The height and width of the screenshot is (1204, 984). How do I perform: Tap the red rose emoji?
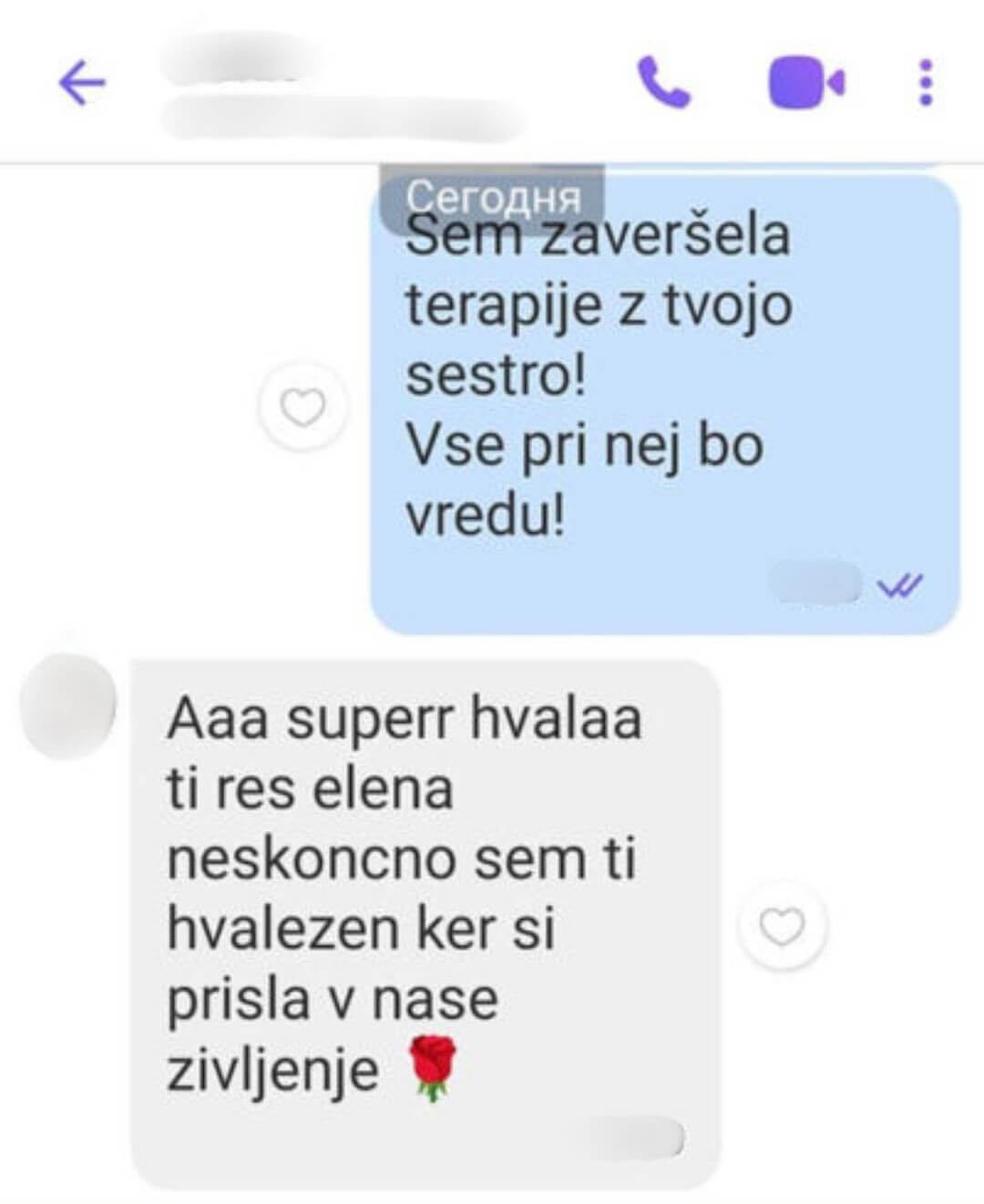click(432, 1068)
